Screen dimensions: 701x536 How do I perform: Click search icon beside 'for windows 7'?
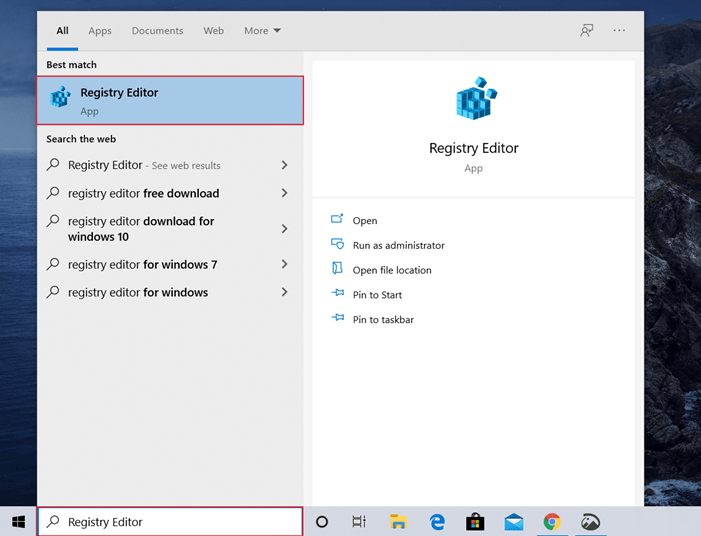(x=53, y=264)
